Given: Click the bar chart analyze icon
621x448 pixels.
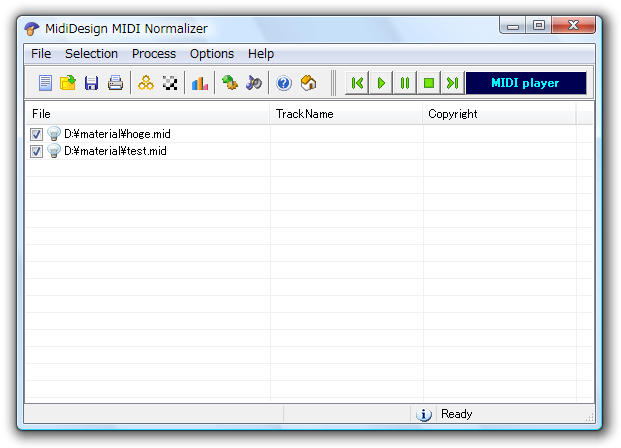Looking at the screenshot, I should pos(200,83).
